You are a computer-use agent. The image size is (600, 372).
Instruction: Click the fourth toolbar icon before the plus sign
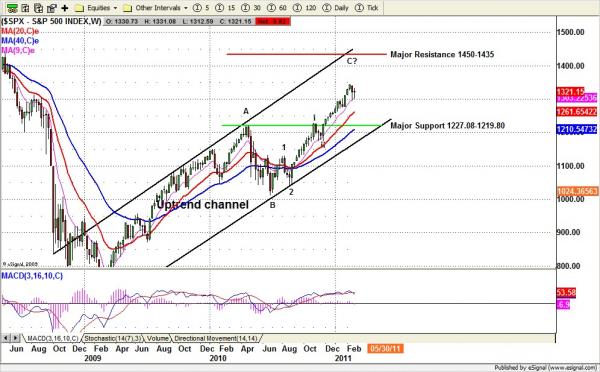click(52, 8)
